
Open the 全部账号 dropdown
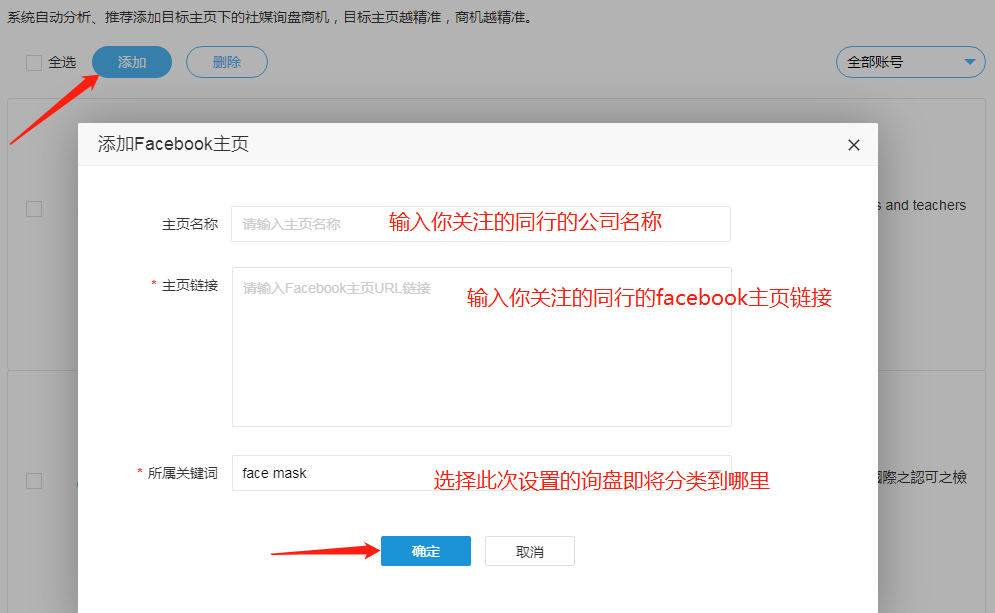click(910, 62)
